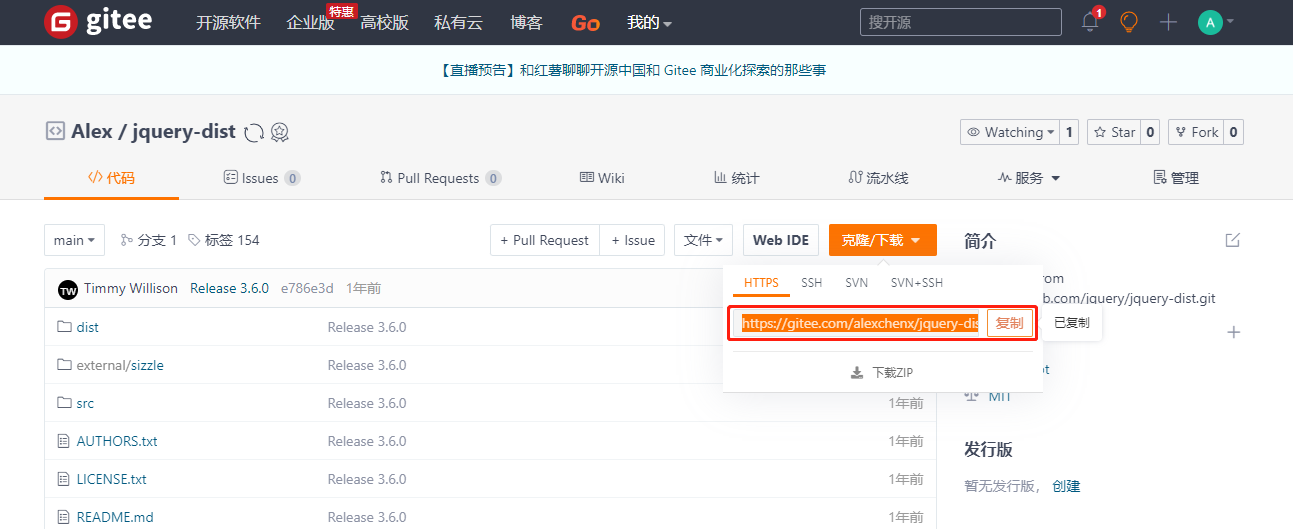Viewport: 1293px width, 529px height.
Task: Click the Gitee logo
Action: pyautogui.click(x=98, y=22)
